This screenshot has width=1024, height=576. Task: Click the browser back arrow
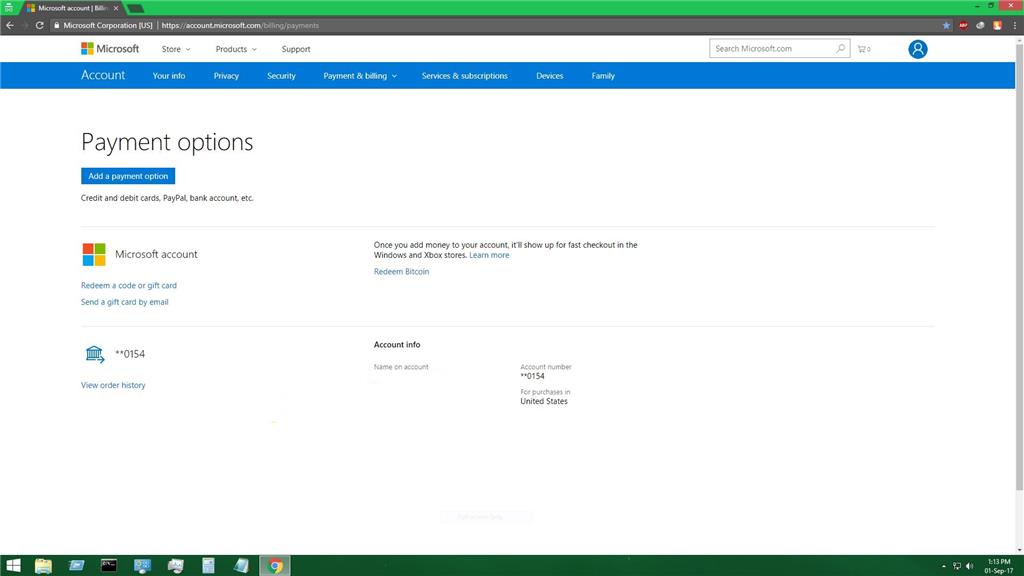pos(10,25)
